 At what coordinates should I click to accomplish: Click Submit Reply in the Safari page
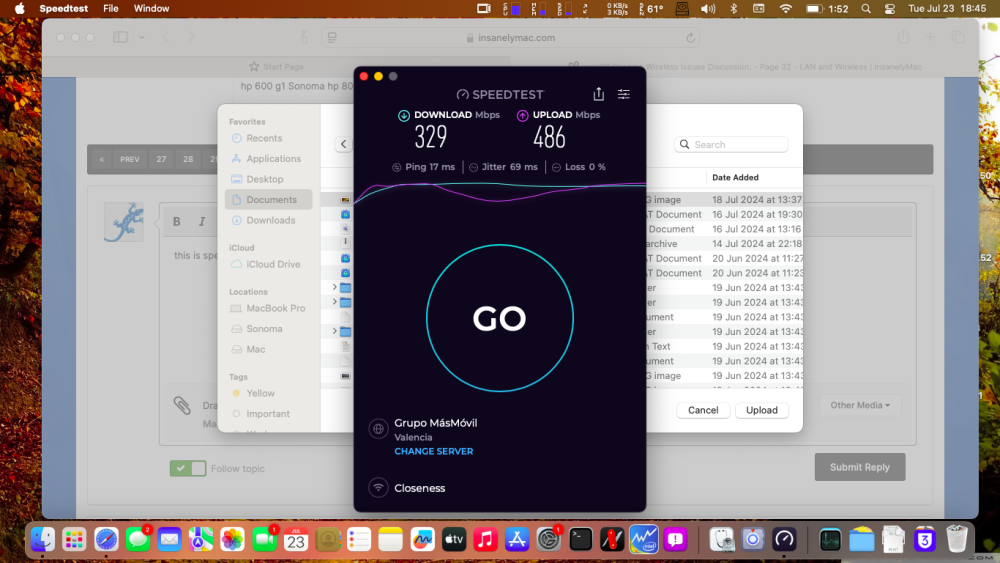[860, 467]
